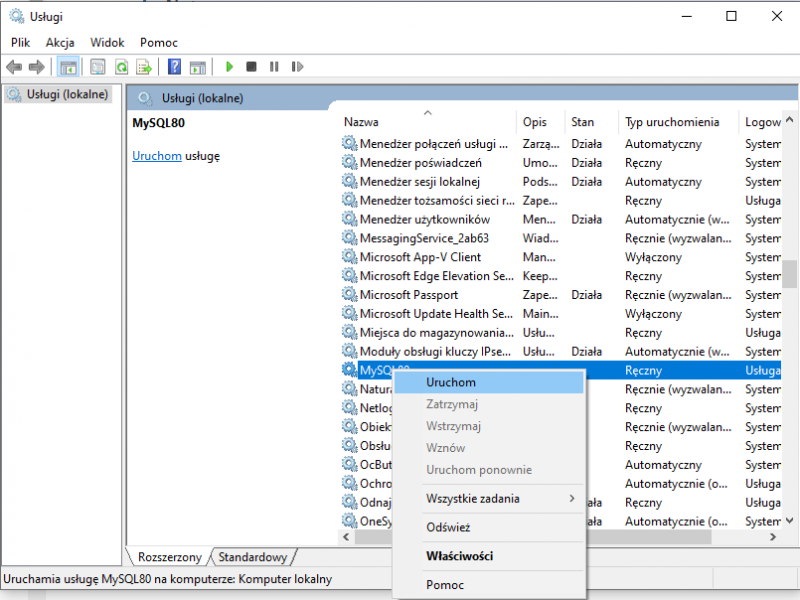
Task: Select the Start Service (play) toolbar icon
Action: coord(229,67)
